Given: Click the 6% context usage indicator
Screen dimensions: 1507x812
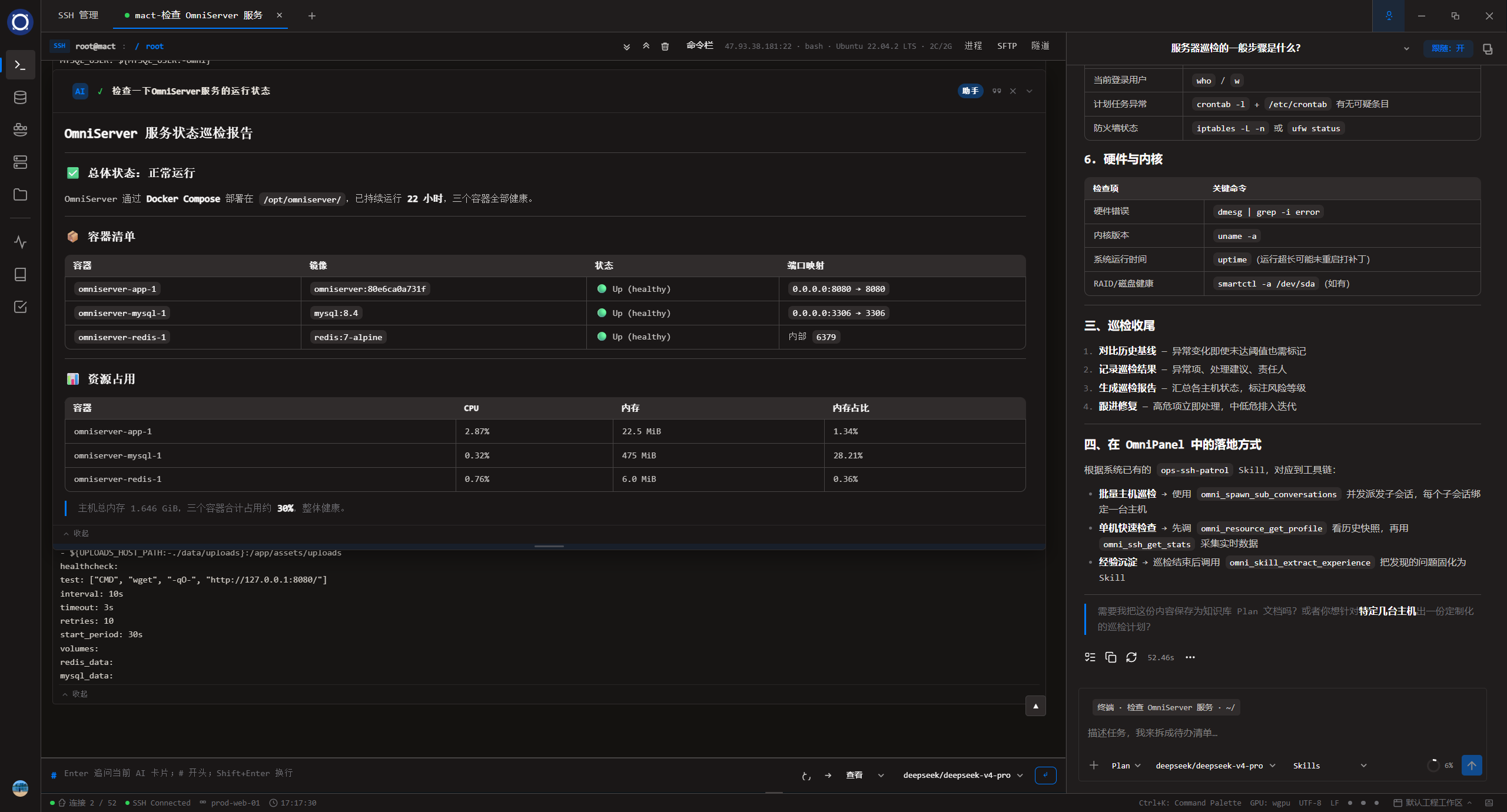Looking at the screenshot, I should 1440,766.
